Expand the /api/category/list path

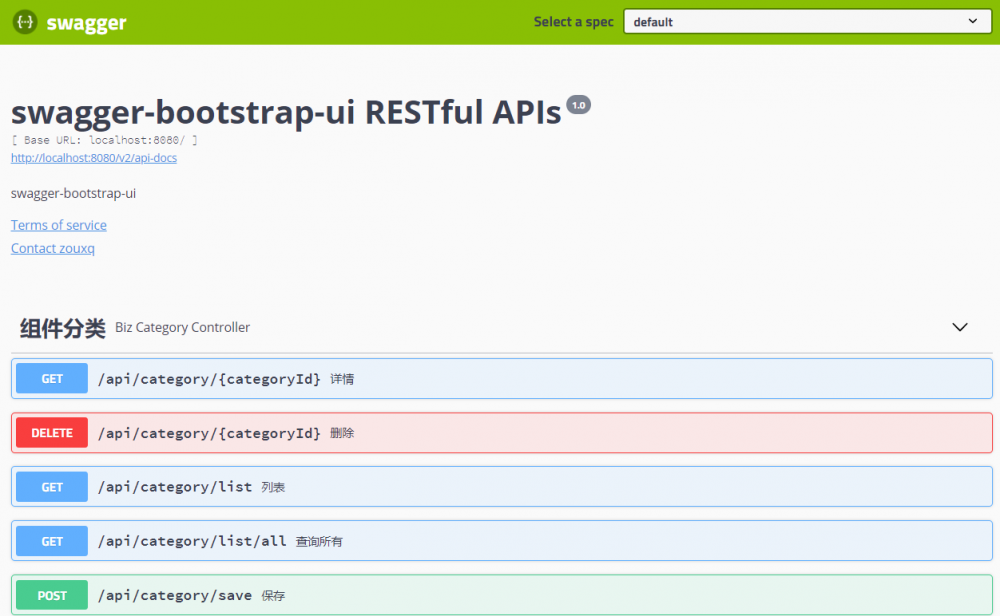pos(175,487)
